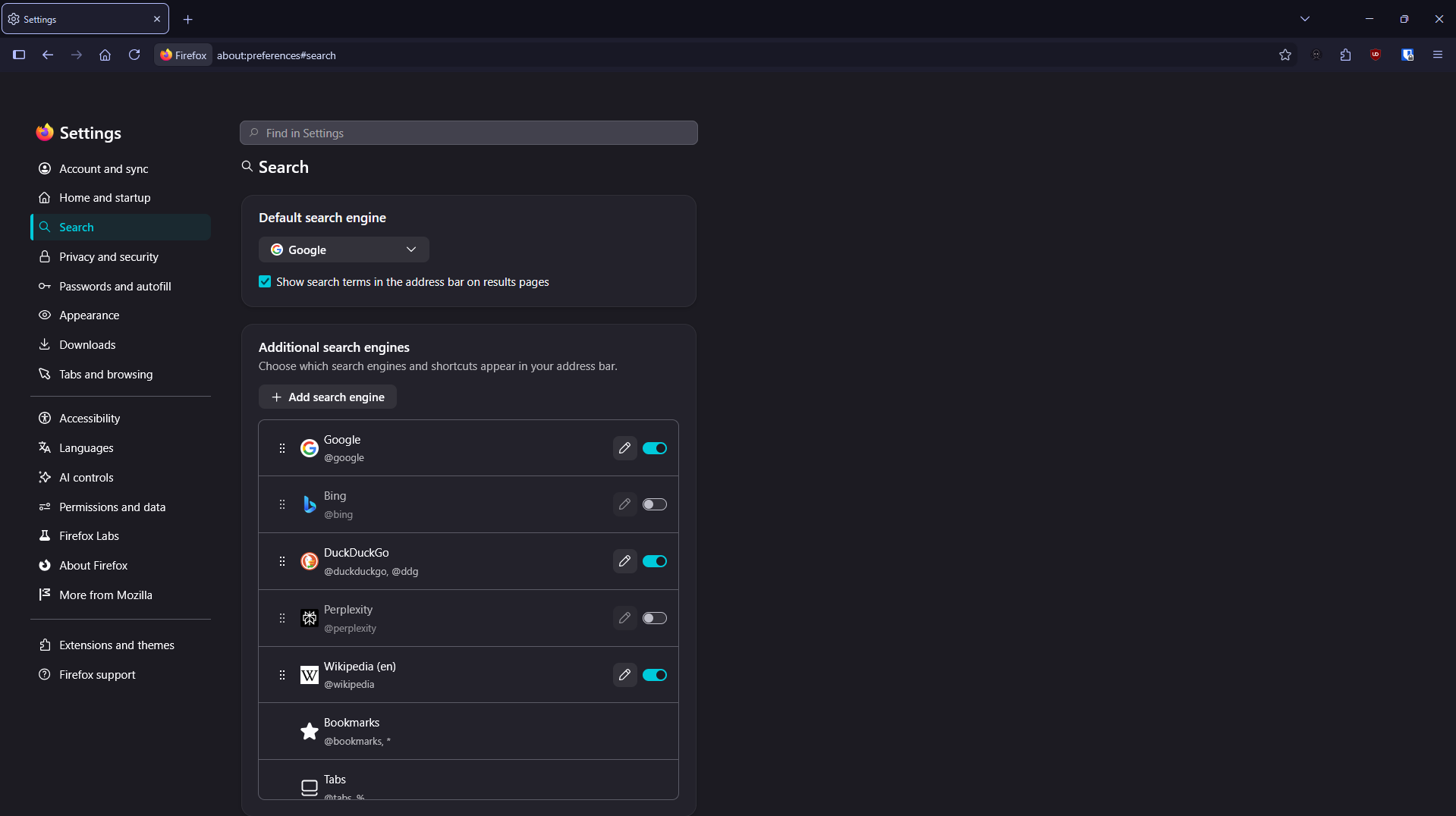Click the drag handle for Perplexity row

pyautogui.click(x=282, y=618)
